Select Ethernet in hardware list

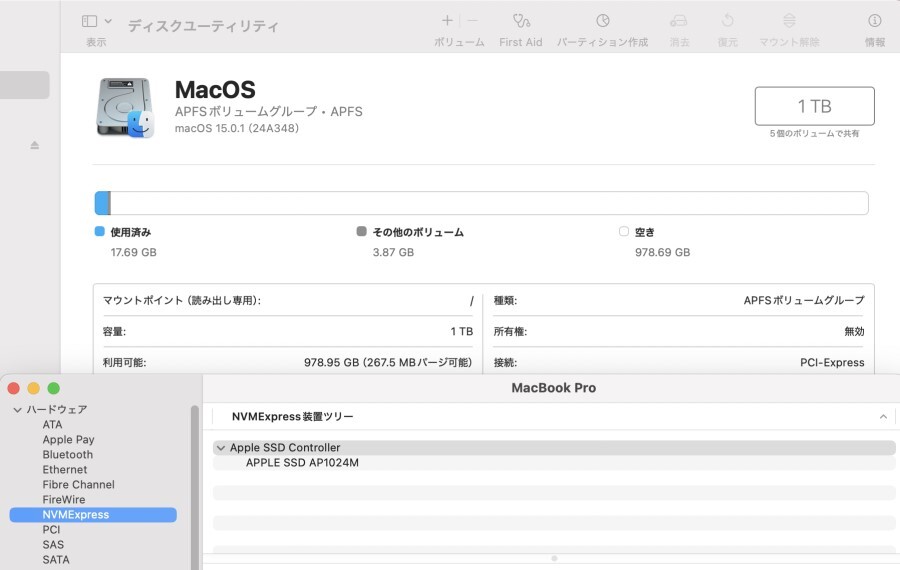(x=65, y=470)
